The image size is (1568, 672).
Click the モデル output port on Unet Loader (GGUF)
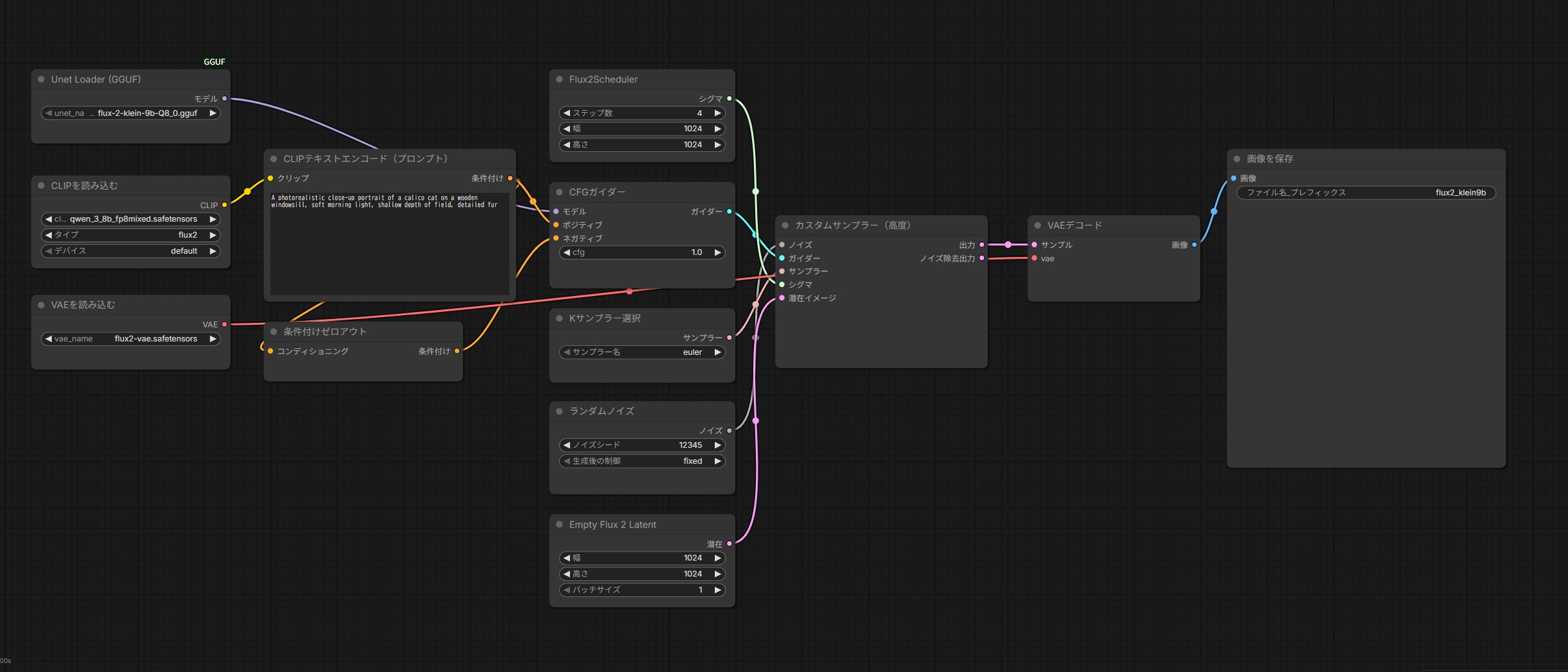(224, 99)
